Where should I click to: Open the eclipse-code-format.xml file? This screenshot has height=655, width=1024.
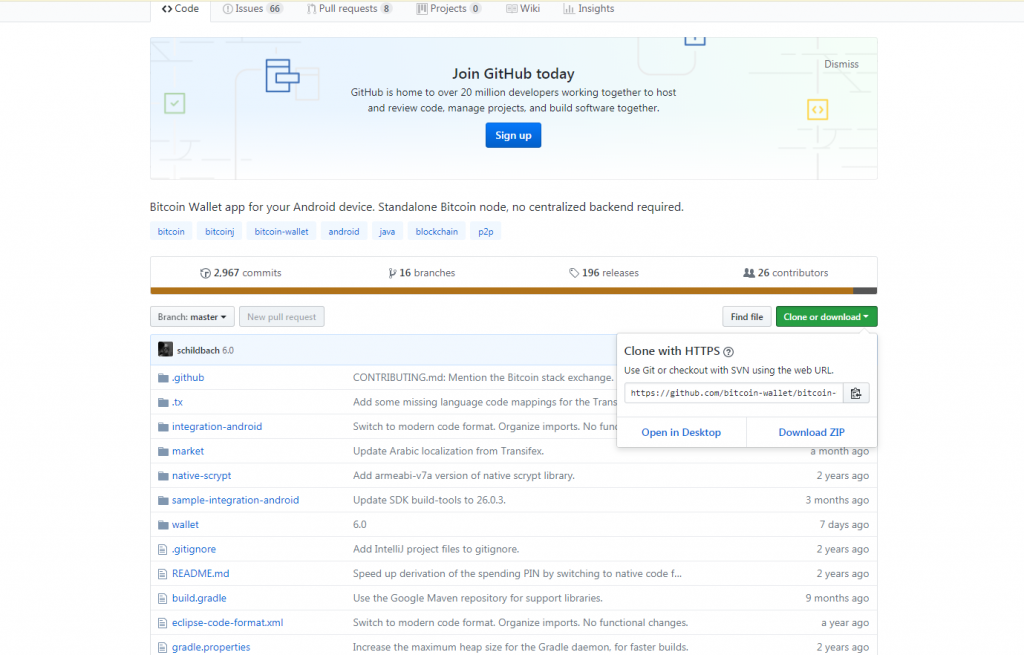click(228, 622)
